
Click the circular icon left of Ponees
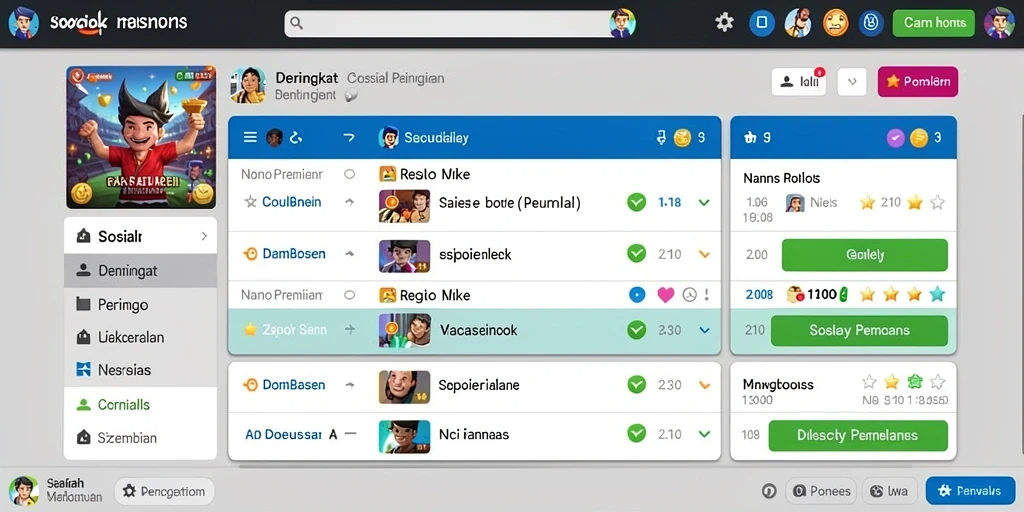tap(769, 492)
